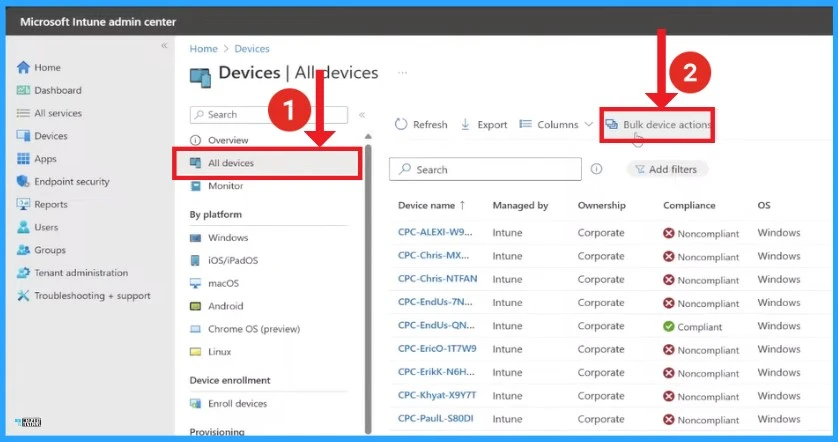This screenshot has height=442, width=838.
Task: Click the Users person icon
Action: (x=23, y=227)
